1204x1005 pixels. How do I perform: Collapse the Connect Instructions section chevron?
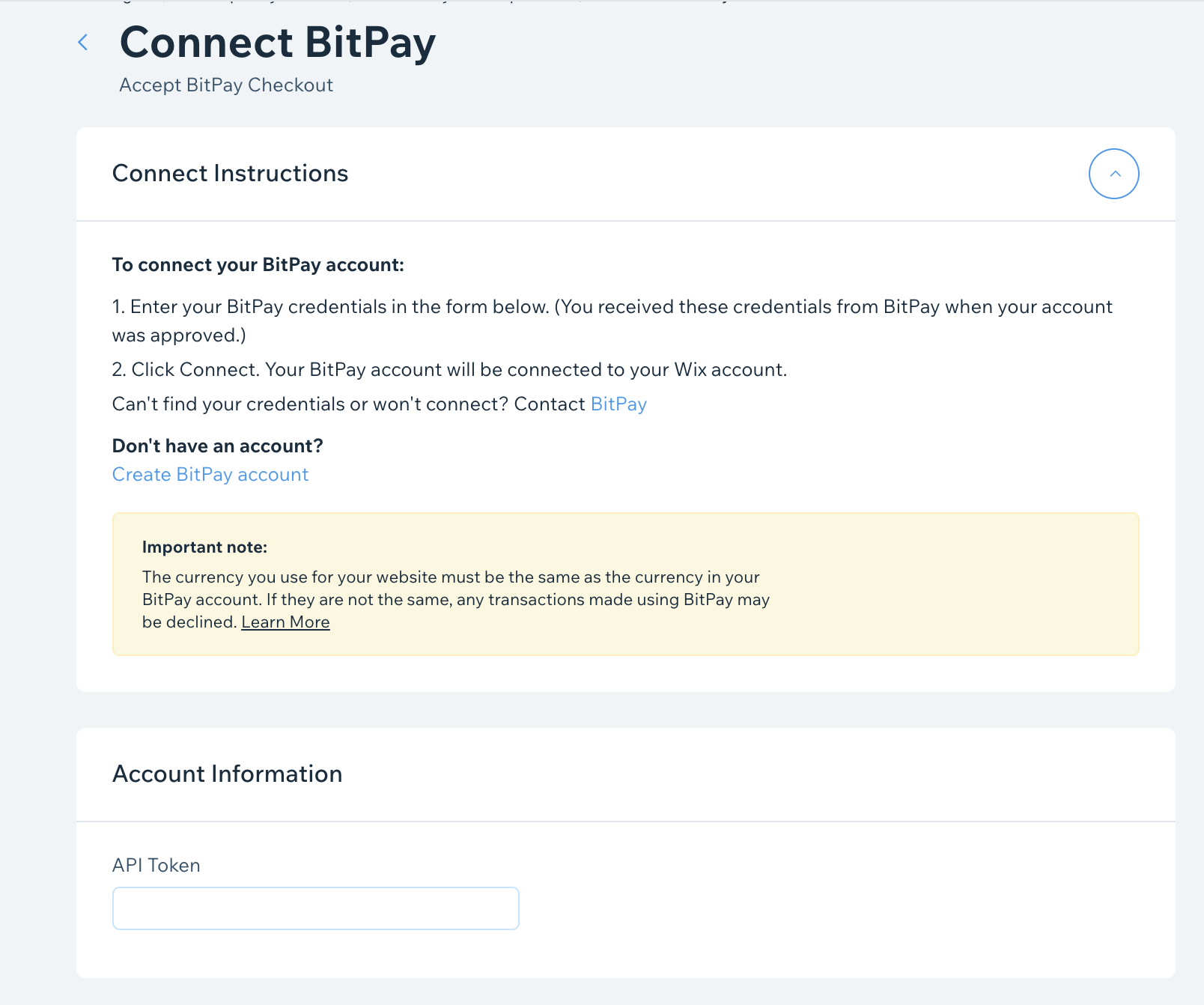click(1113, 174)
